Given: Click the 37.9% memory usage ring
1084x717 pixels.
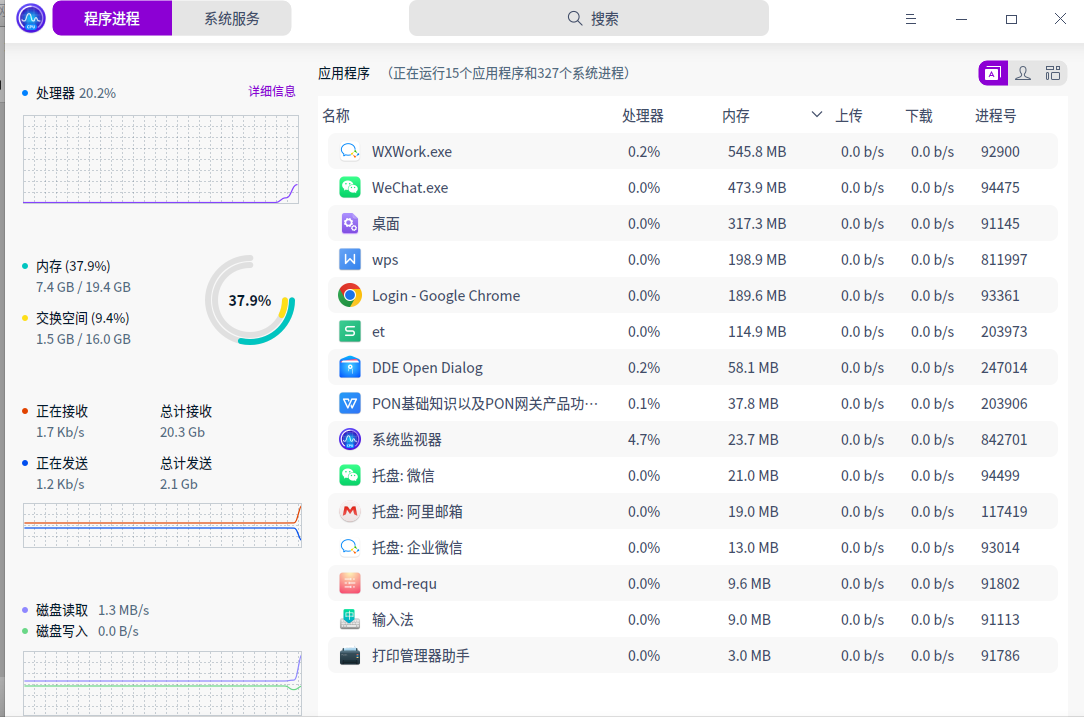Looking at the screenshot, I should click(x=250, y=300).
